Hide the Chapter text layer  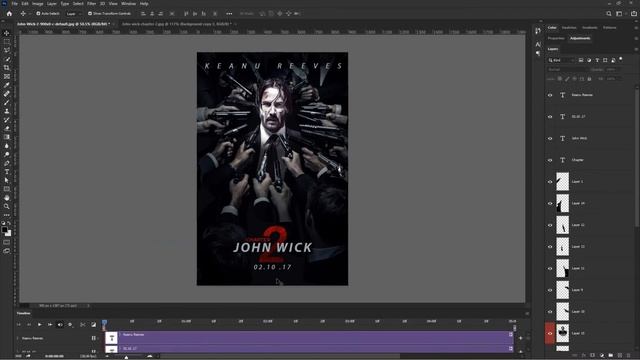pos(550,160)
